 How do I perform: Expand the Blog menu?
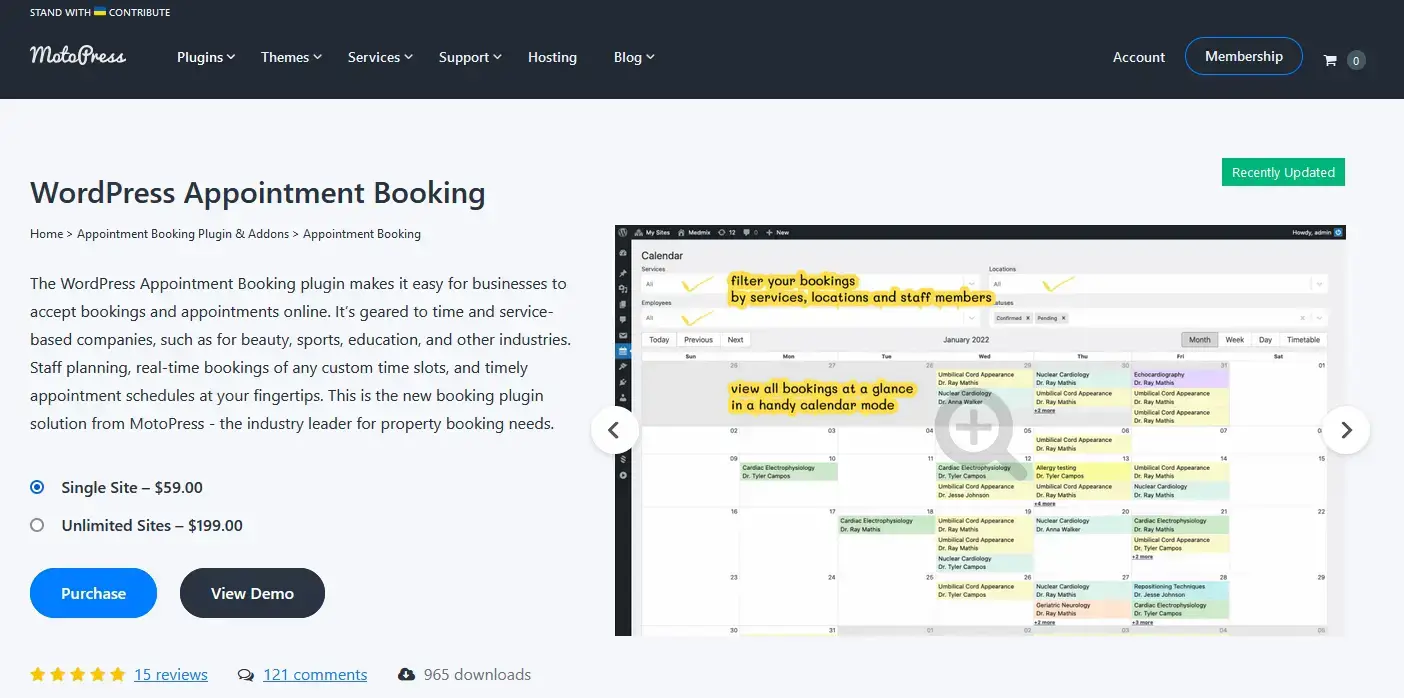634,57
